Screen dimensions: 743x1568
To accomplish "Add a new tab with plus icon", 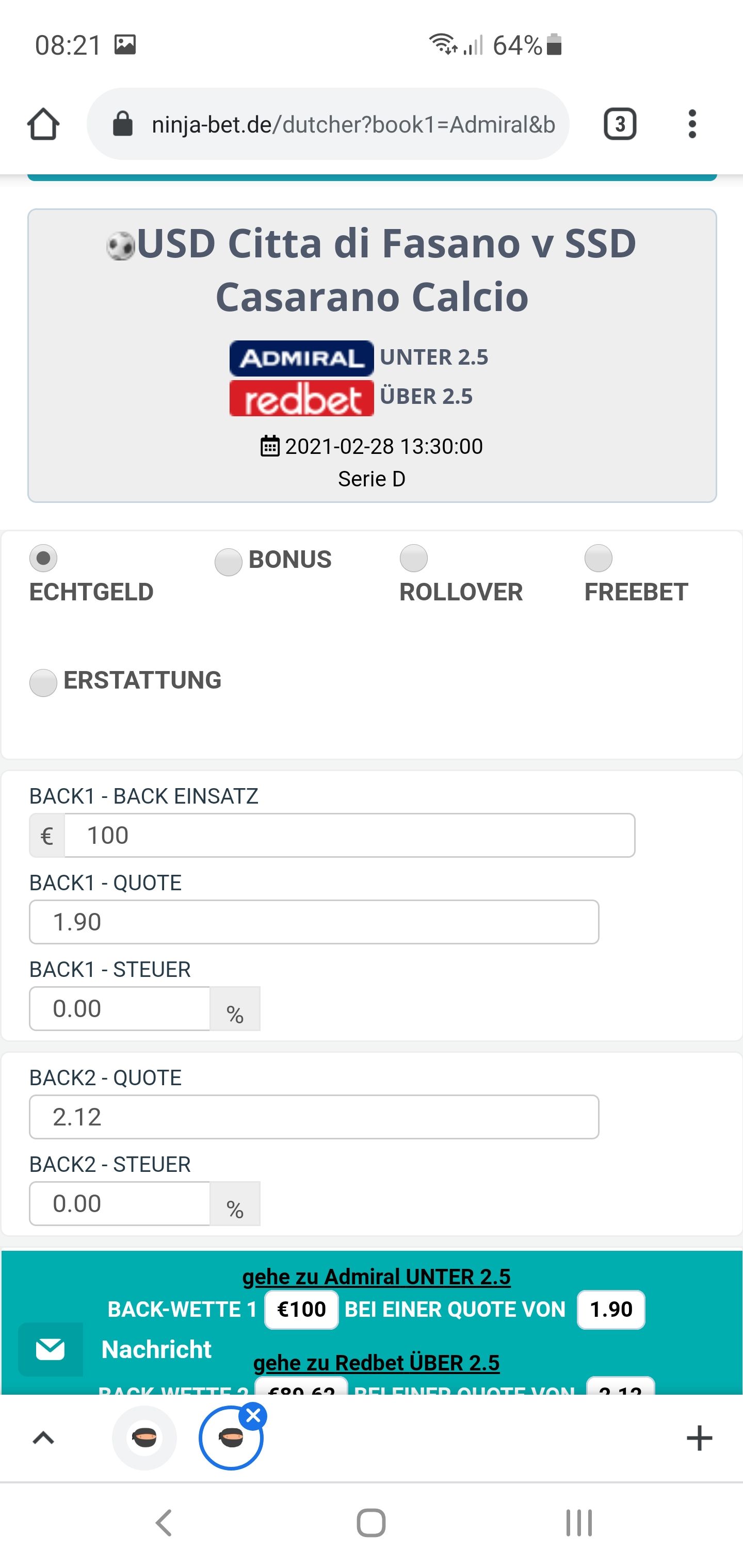I will click(x=699, y=1438).
